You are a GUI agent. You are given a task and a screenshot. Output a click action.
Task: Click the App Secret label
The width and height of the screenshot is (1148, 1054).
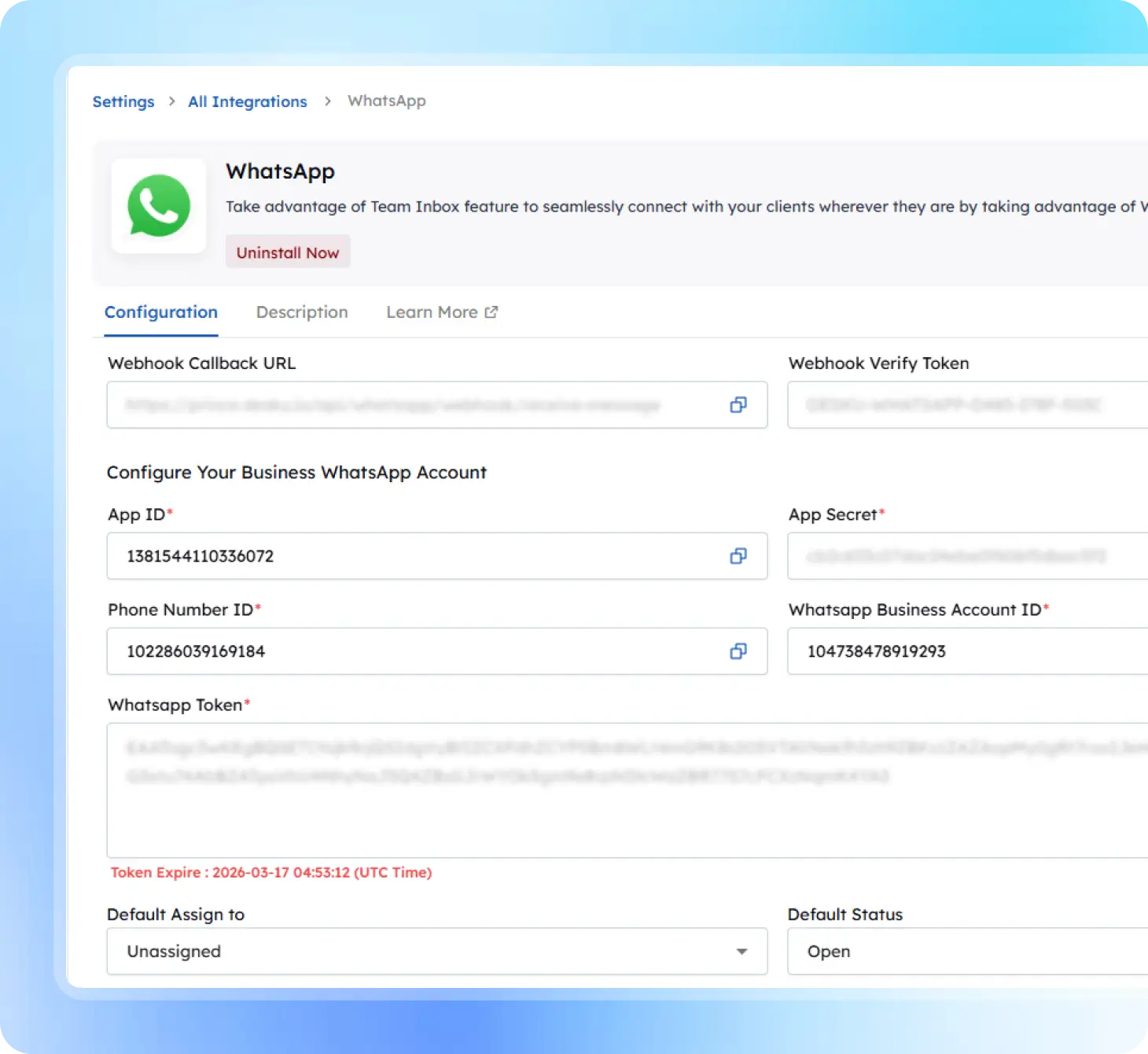pyautogui.click(x=837, y=514)
